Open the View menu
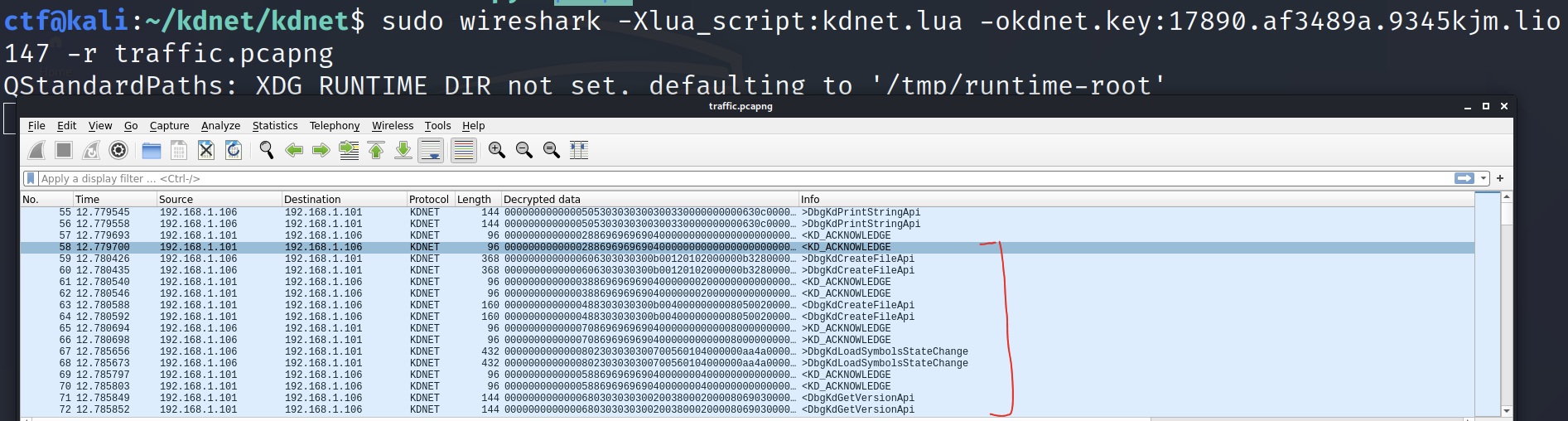Screen dimensions: 1568x421 (x=100, y=126)
